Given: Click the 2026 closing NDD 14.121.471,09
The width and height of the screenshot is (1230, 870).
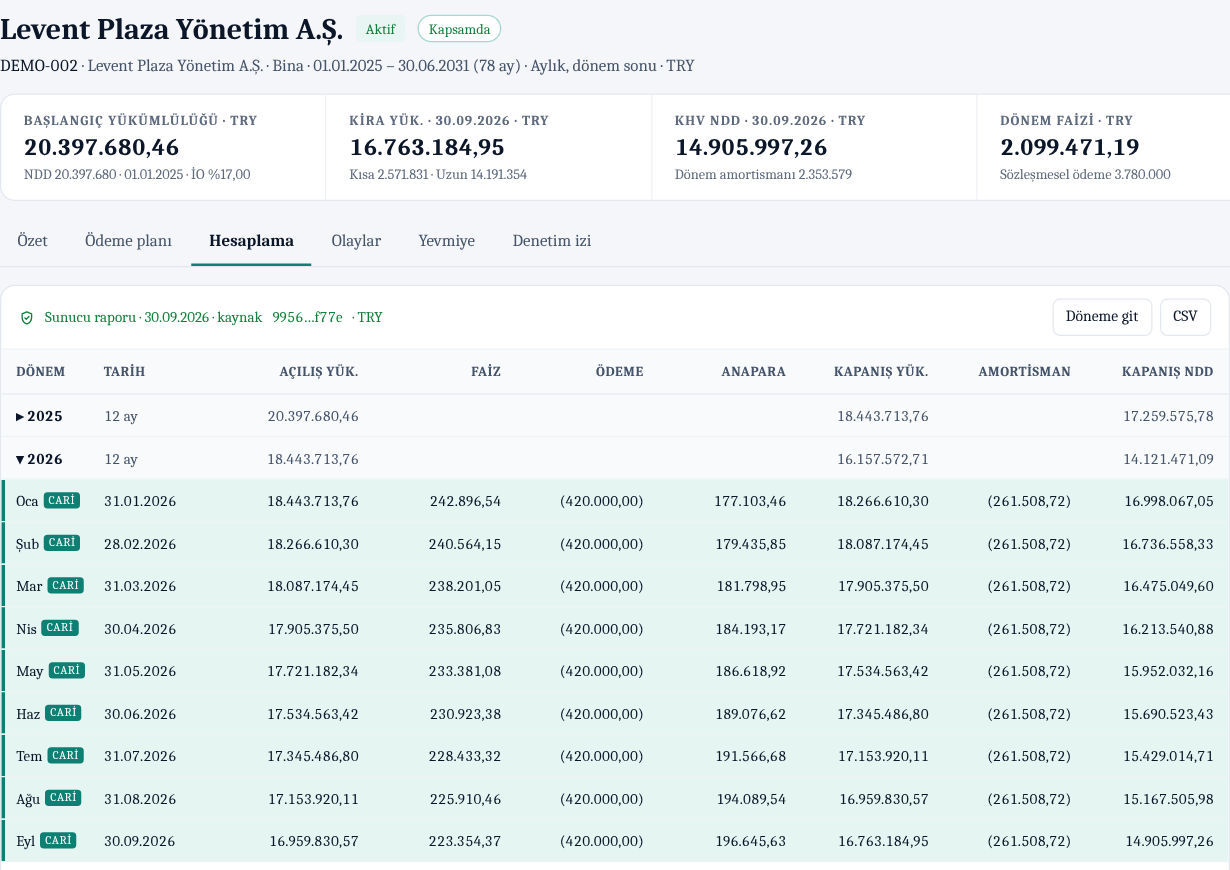Looking at the screenshot, I should pyautogui.click(x=1168, y=459).
